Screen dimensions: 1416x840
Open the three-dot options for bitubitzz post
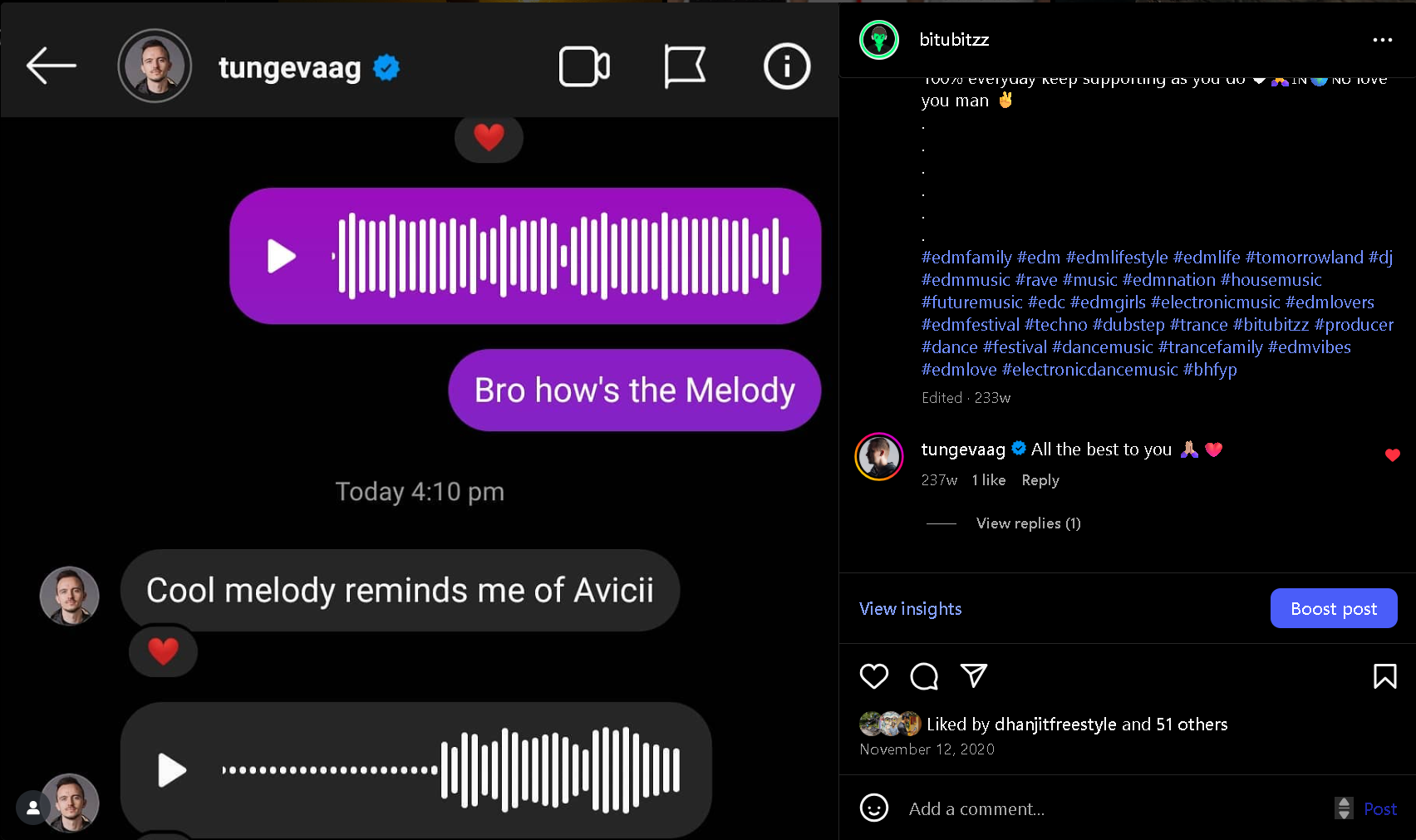(1382, 40)
